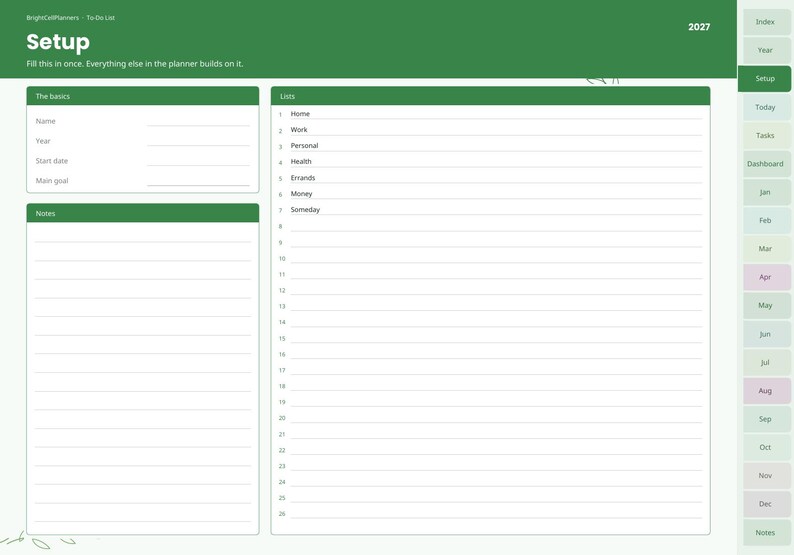Go to the May tab

[x=765, y=305]
